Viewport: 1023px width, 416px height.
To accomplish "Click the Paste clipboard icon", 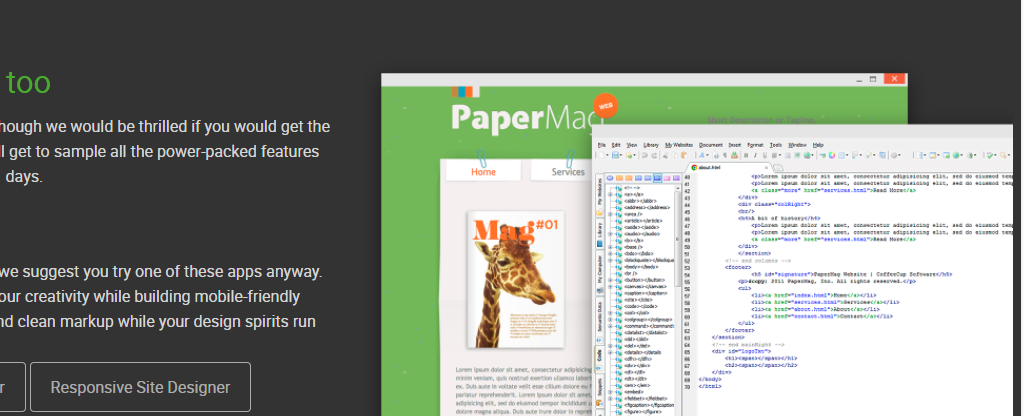I will (x=684, y=155).
